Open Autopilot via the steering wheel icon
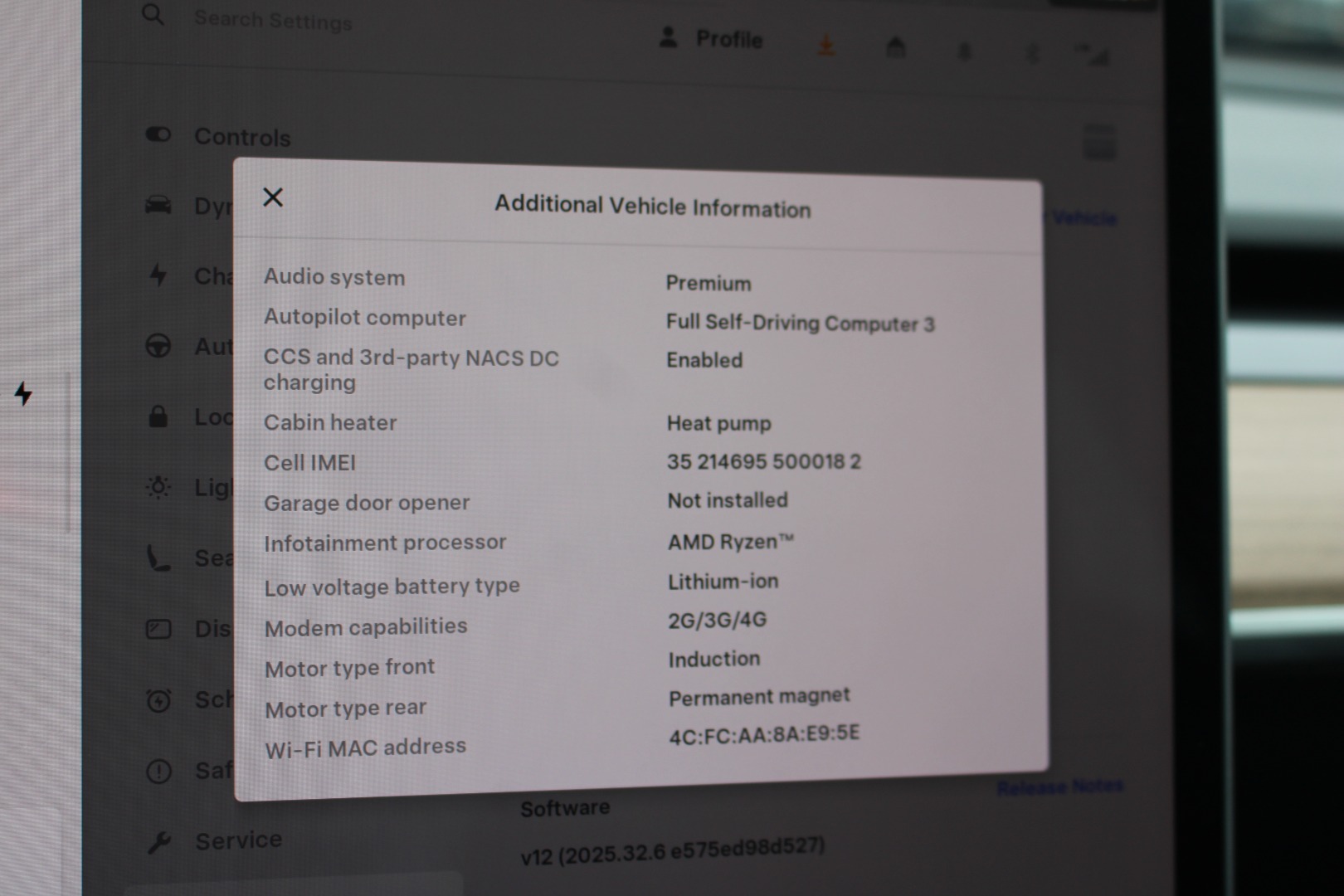The image size is (1344, 896). 158,346
